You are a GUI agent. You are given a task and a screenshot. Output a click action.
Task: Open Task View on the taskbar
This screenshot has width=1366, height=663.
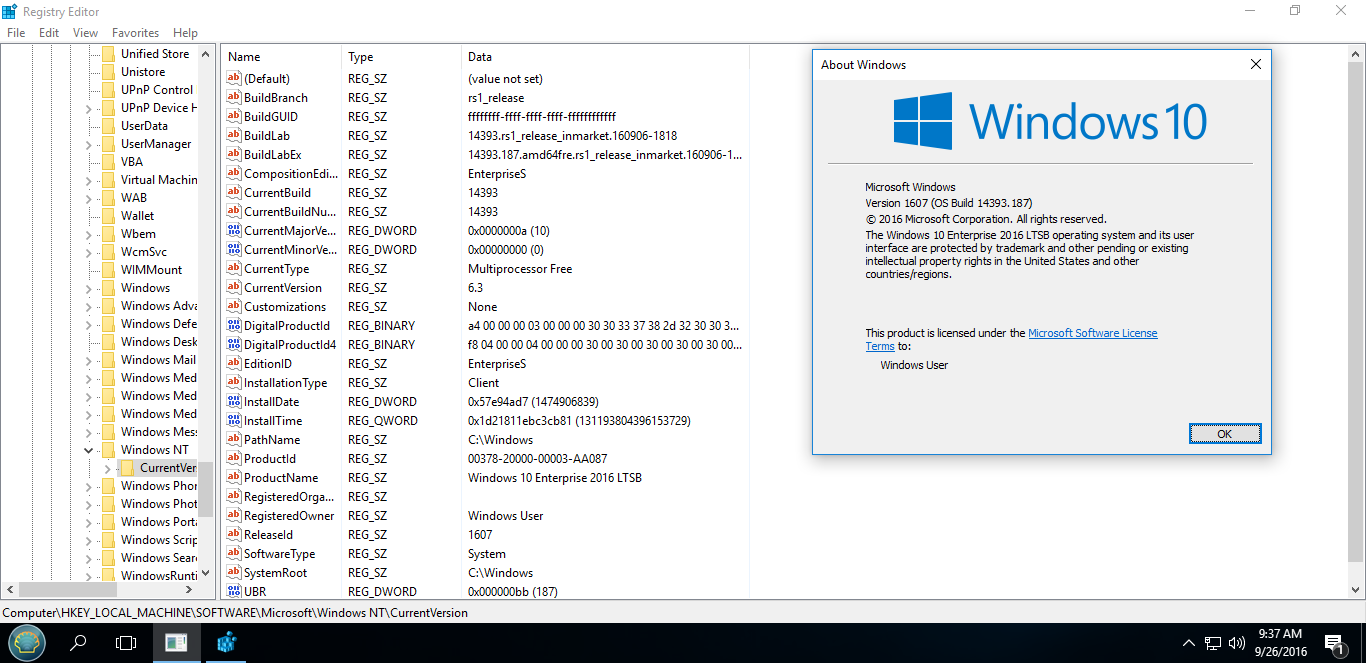126,643
